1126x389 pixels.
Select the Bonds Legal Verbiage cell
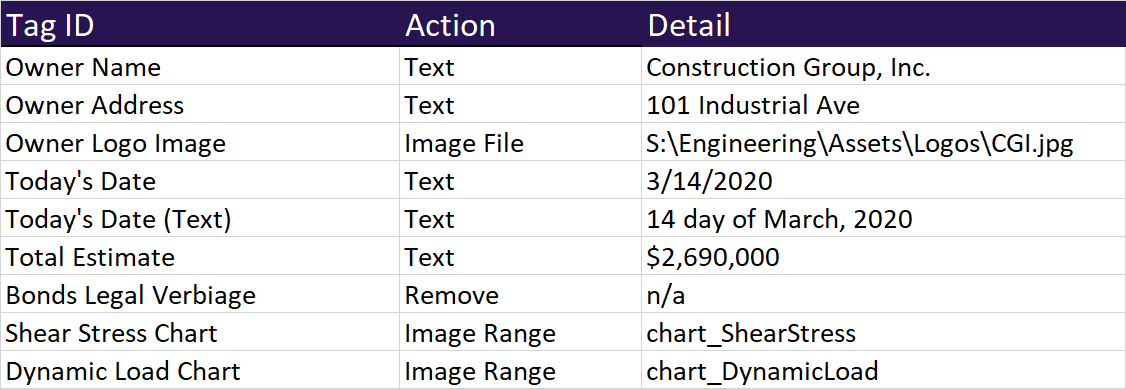point(200,295)
